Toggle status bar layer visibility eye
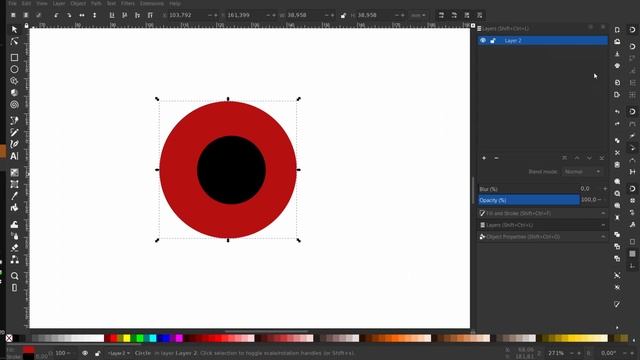Image resolution: width=640 pixels, height=360 pixels. [85, 353]
